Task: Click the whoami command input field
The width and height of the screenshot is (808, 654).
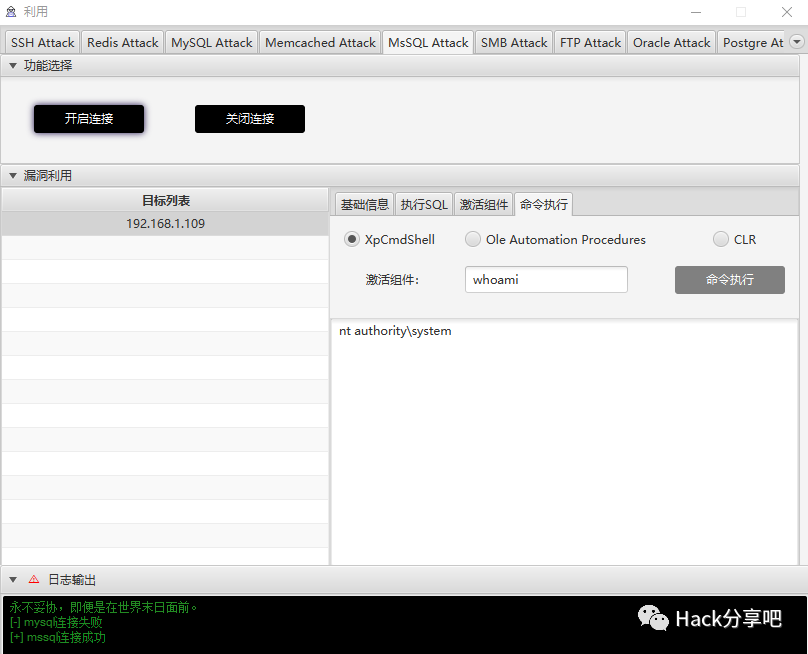Action: point(546,280)
